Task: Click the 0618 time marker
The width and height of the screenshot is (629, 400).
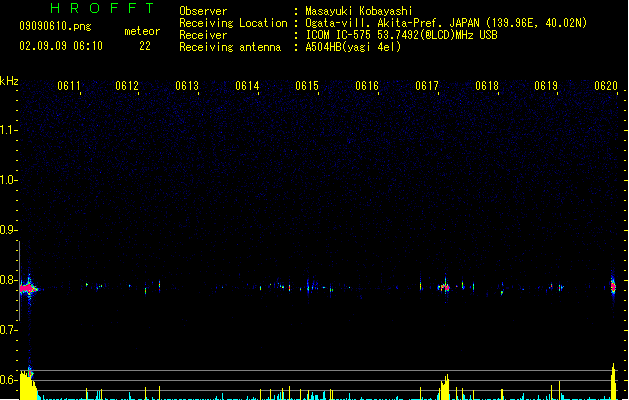Action: click(x=487, y=85)
